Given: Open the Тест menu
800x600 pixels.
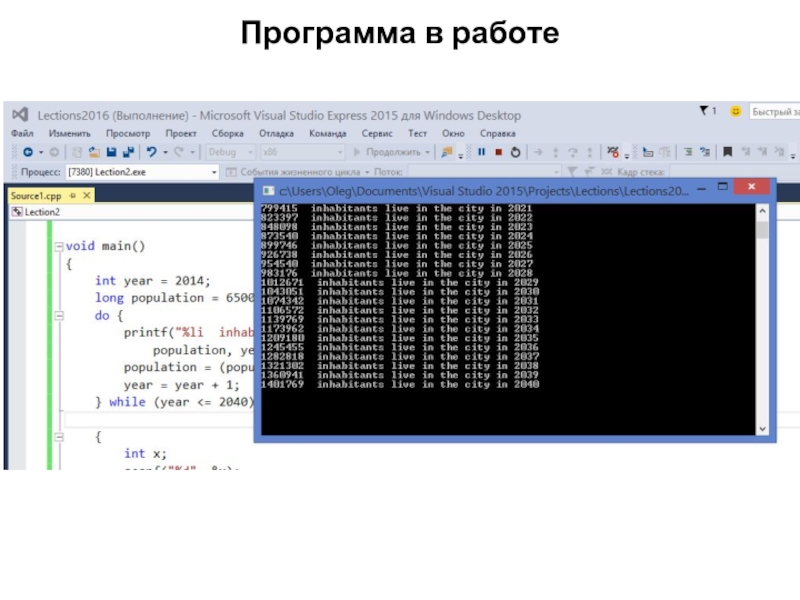Looking at the screenshot, I should [x=417, y=134].
